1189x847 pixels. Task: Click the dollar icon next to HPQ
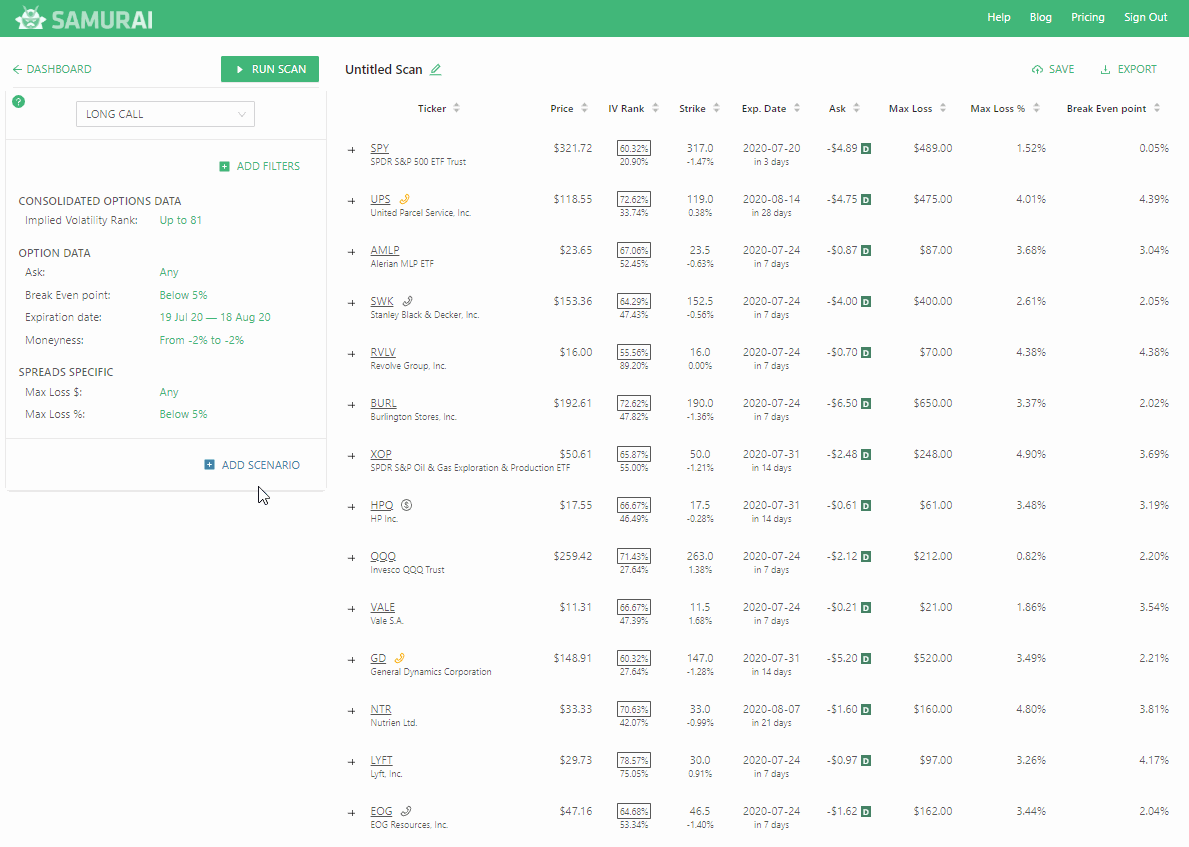click(406, 505)
